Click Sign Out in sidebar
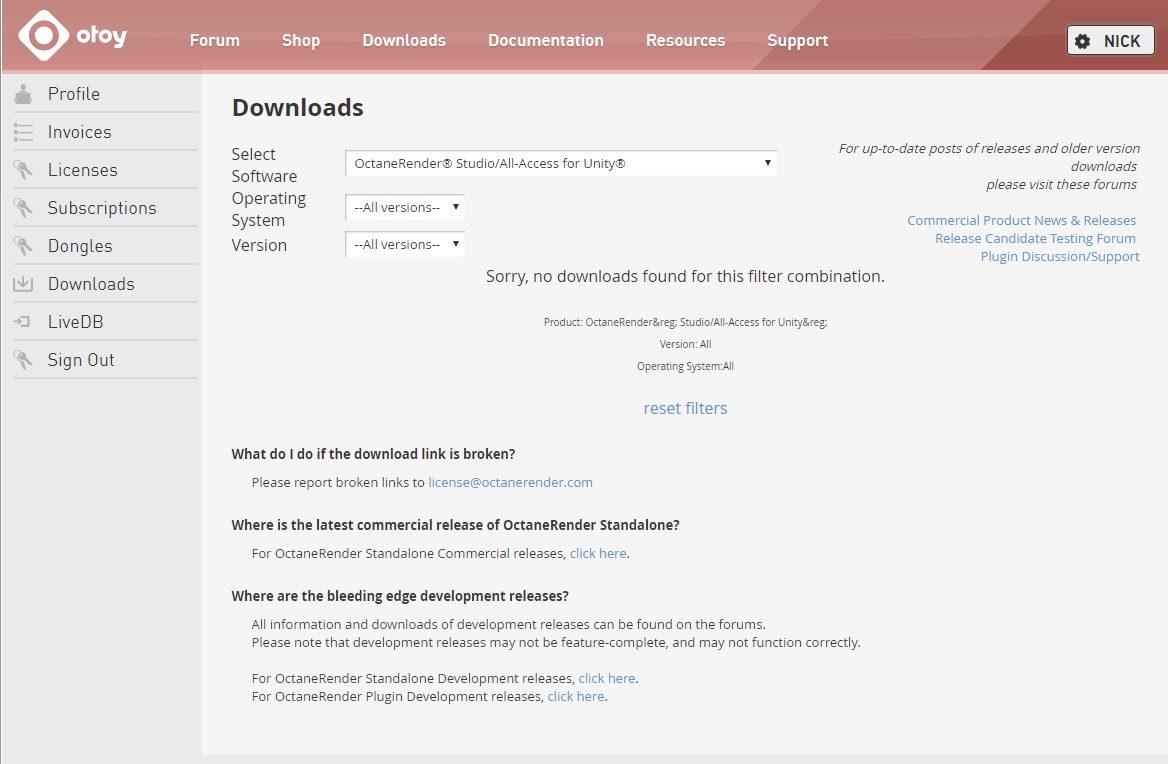Screen dimensions: 1168x764 tap(81, 360)
